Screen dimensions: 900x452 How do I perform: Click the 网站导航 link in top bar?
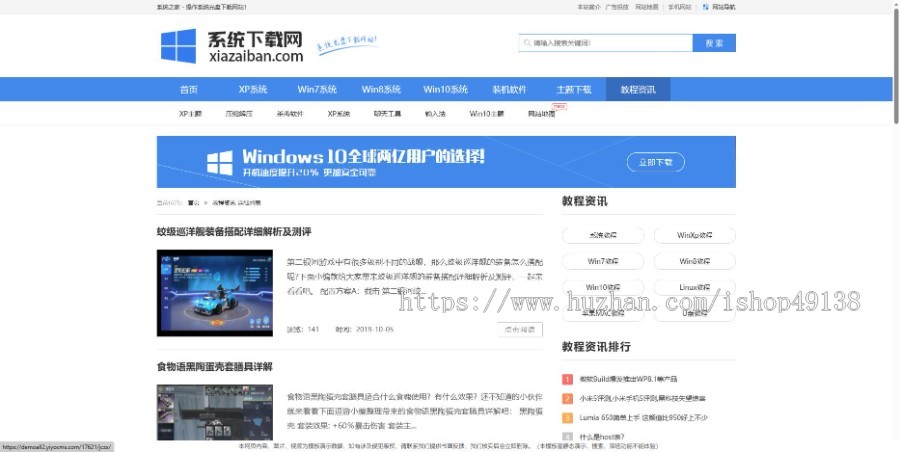click(723, 7)
